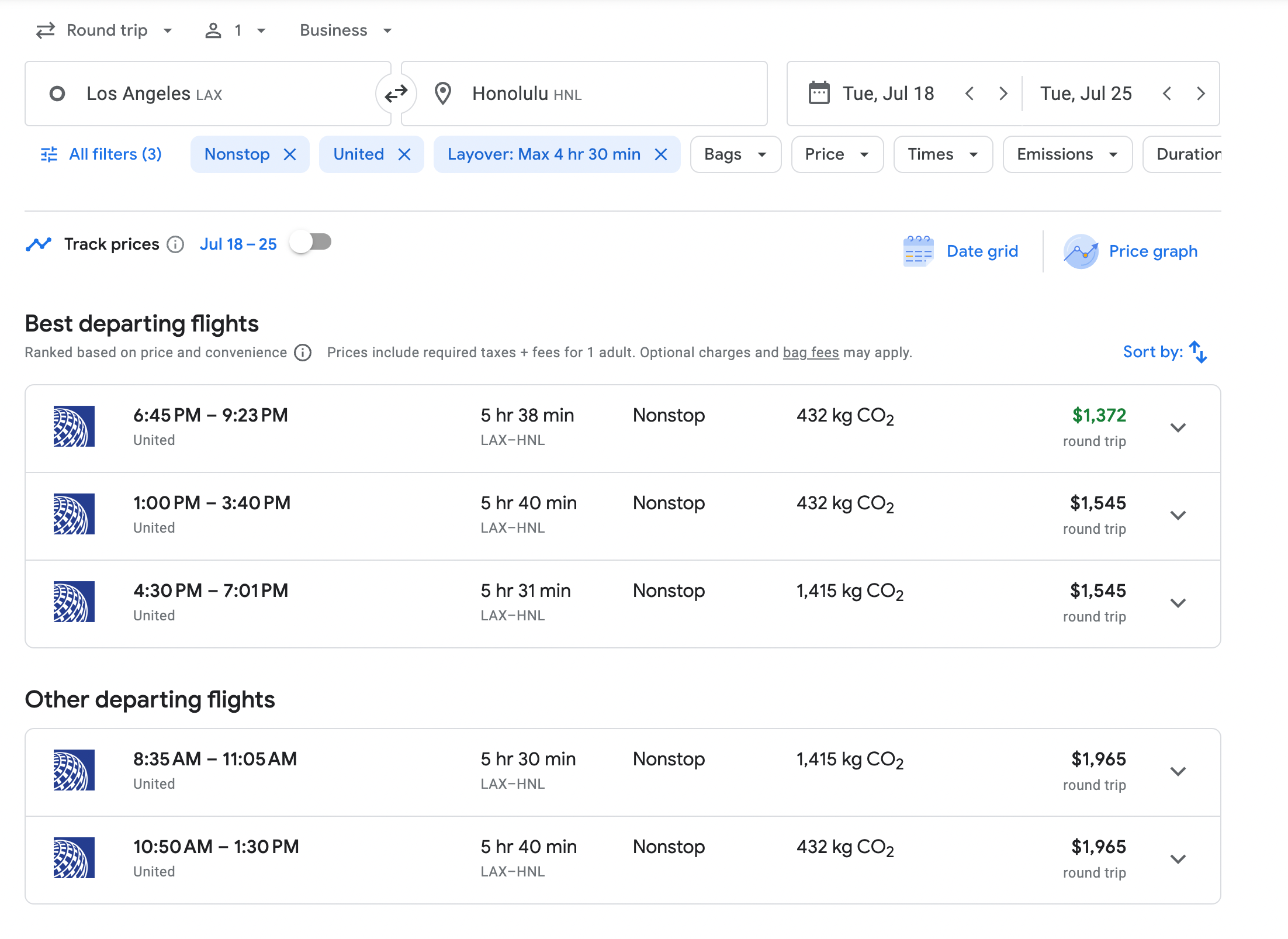
Task: Clear the Layover max duration filter
Action: click(661, 154)
